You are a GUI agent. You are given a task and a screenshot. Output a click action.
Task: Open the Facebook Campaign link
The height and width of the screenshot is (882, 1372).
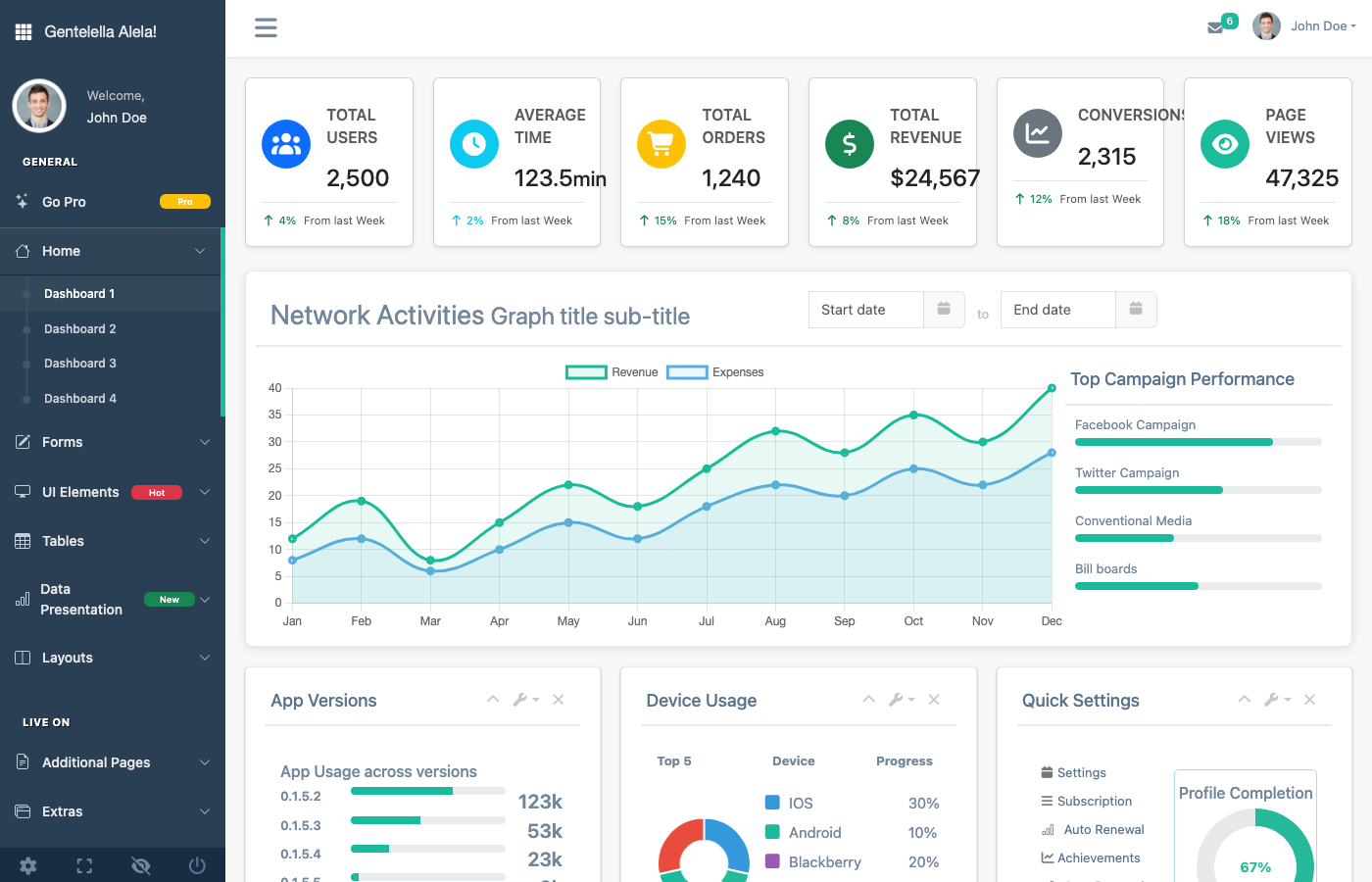pos(1135,424)
